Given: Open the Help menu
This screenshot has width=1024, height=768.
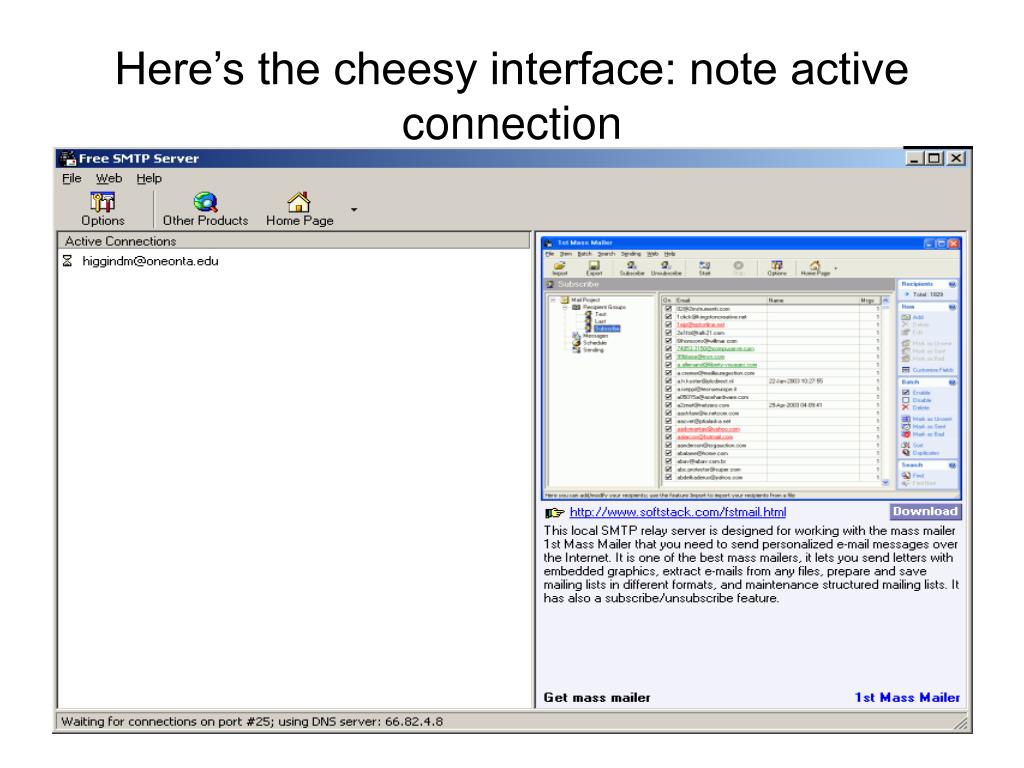Looking at the screenshot, I should [x=149, y=178].
